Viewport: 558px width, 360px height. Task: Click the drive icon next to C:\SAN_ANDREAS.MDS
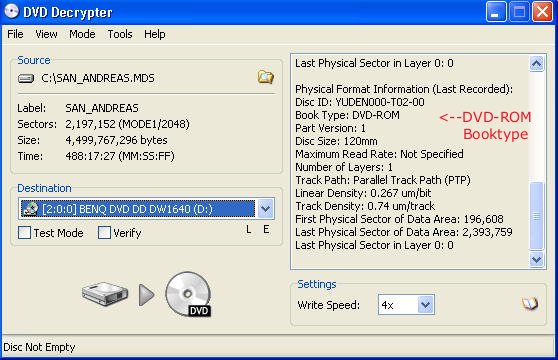click(x=26, y=78)
